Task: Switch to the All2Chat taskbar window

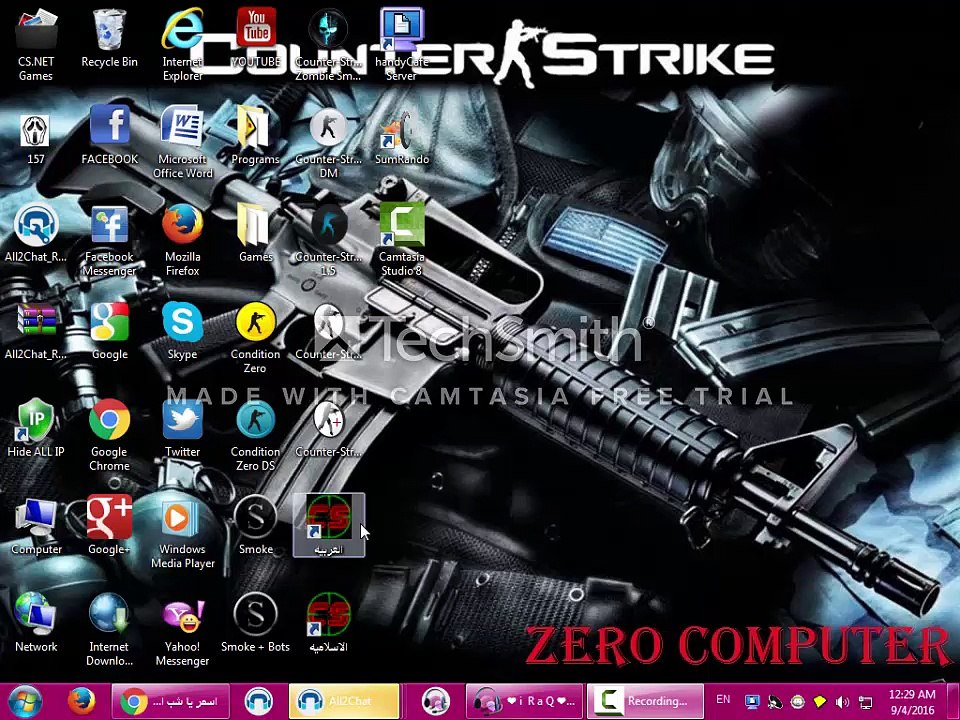Action: click(x=344, y=701)
